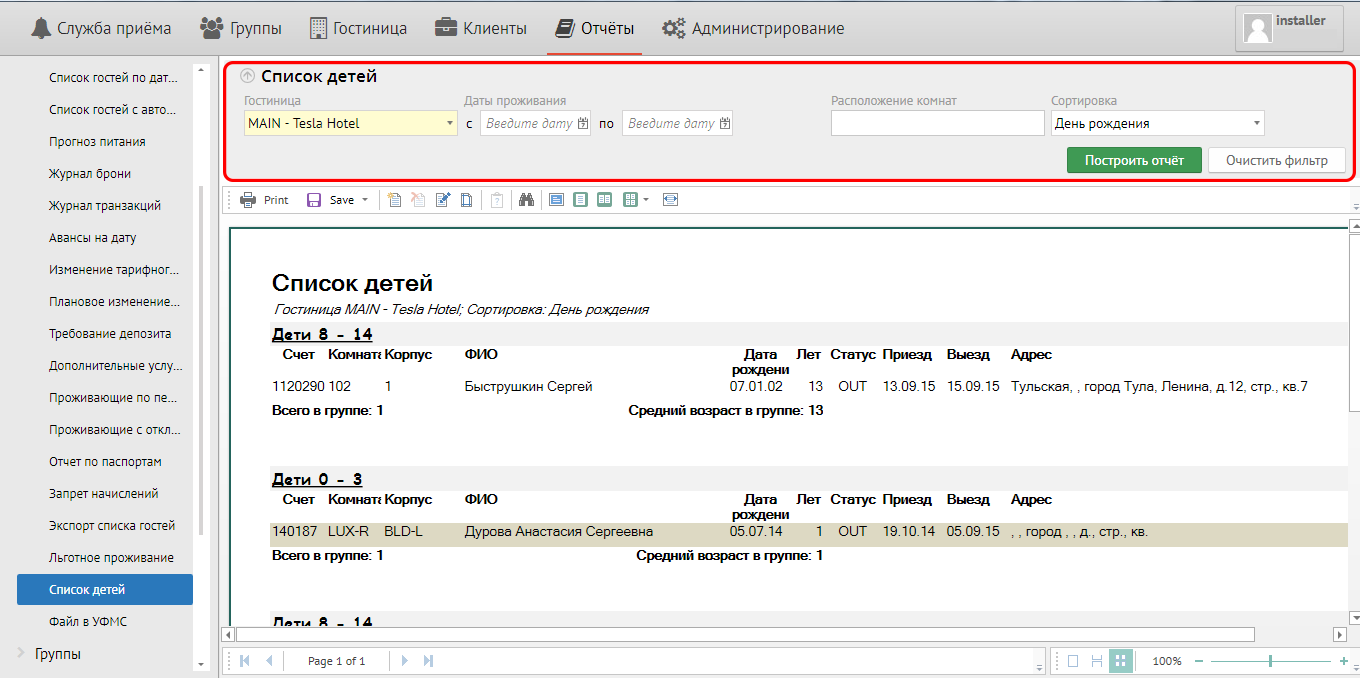This screenshot has height=678, width=1360.
Task: Open the Администрирование menu tab
Action: 753,28
